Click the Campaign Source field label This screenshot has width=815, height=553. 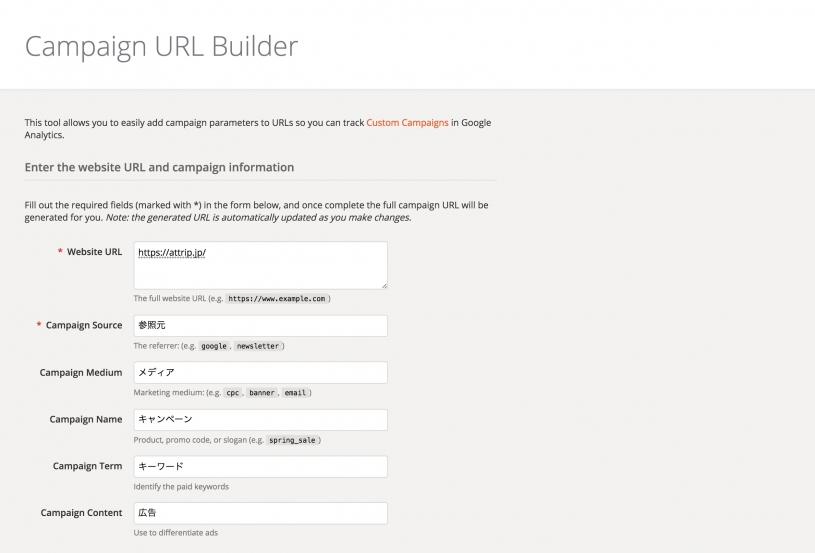pyautogui.click(x=84, y=326)
